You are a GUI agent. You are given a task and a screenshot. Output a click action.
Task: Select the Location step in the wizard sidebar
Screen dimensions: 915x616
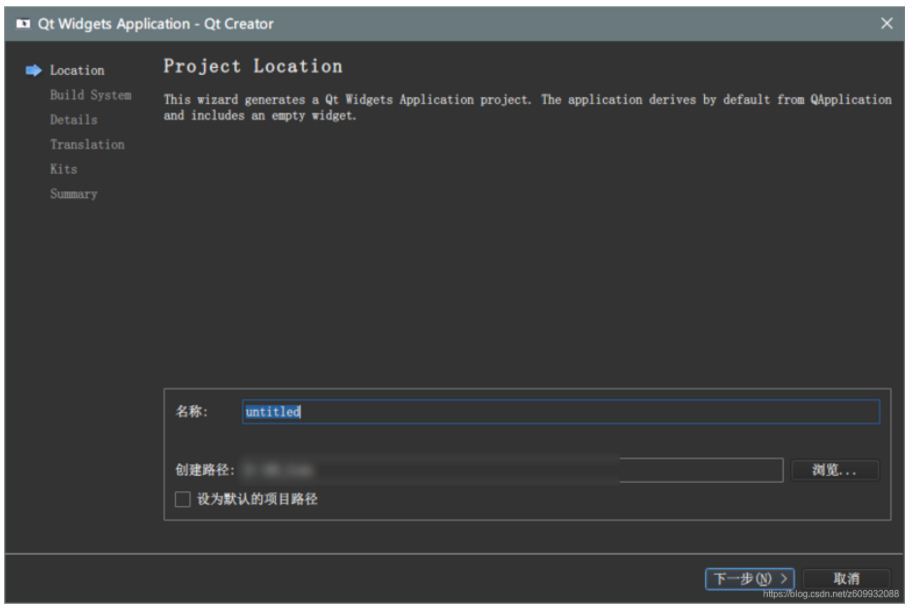pos(77,70)
